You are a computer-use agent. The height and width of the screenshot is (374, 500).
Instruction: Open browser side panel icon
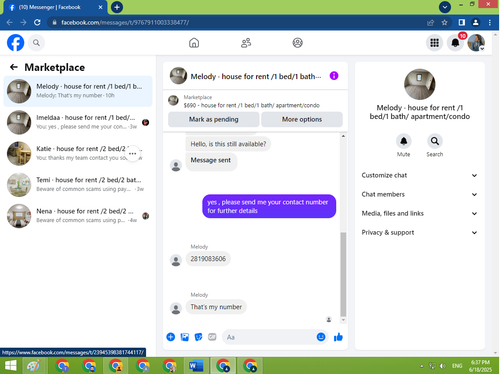(x=462, y=22)
